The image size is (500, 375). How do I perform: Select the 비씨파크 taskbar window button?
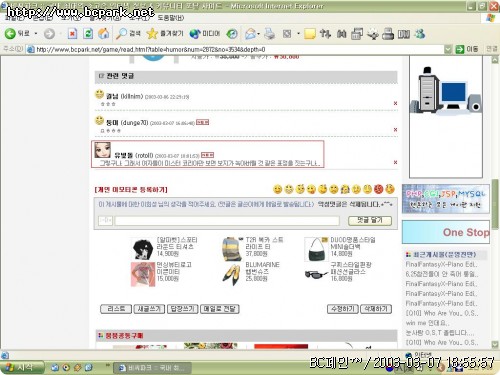tap(152, 368)
